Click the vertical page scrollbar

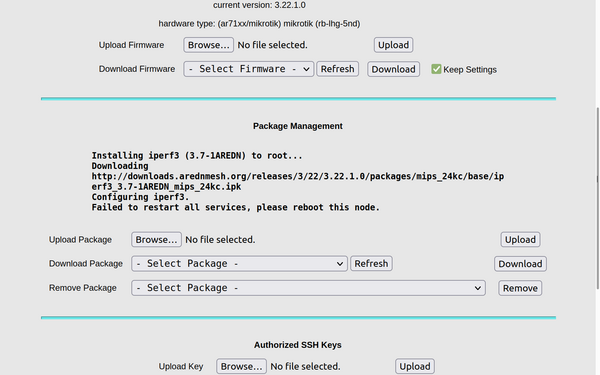[597, 198]
